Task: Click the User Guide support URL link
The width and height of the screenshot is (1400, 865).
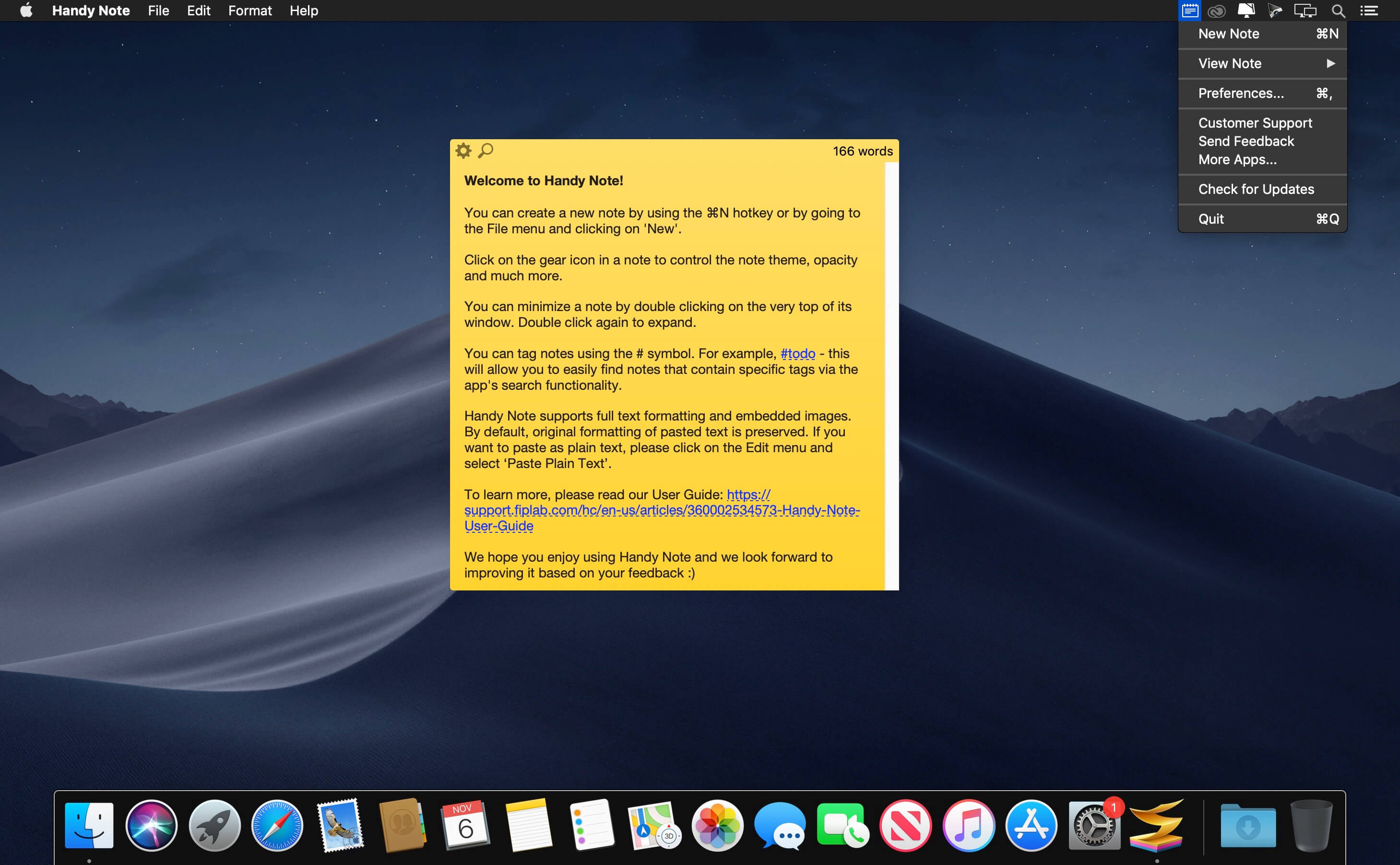Action: tap(662, 510)
